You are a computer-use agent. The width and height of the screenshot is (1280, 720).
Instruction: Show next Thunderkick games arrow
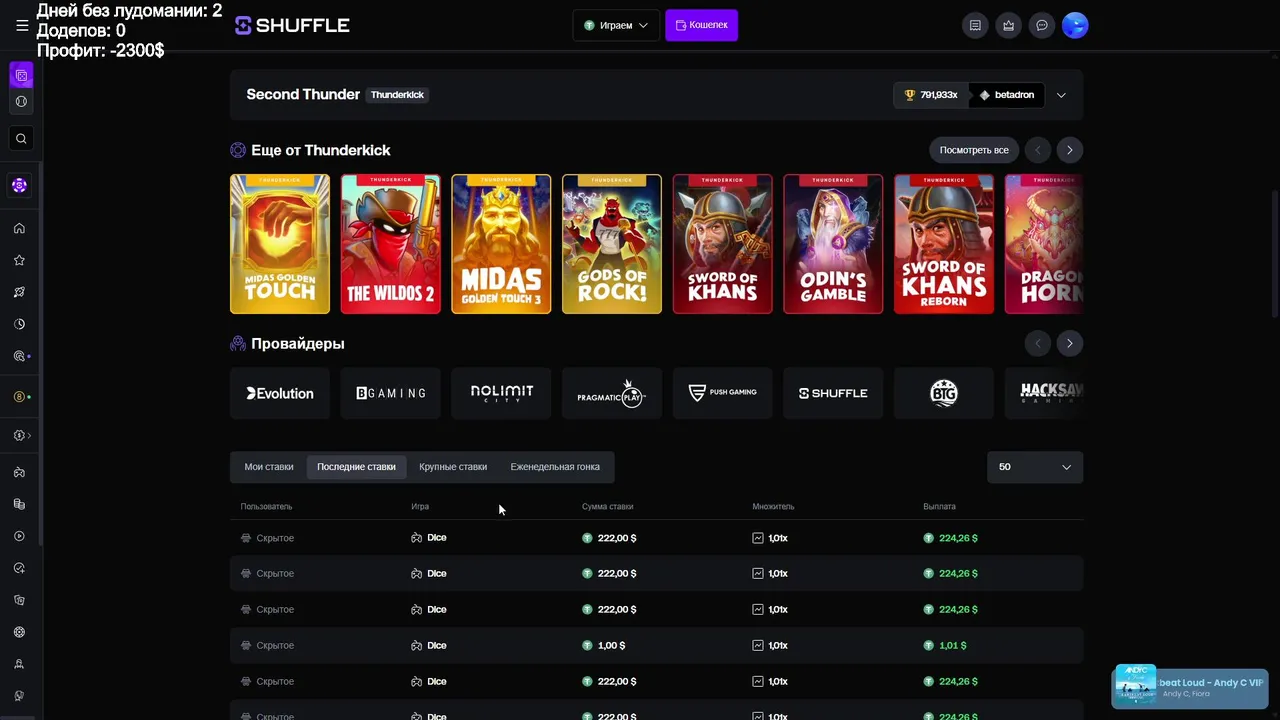tap(1069, 150)
